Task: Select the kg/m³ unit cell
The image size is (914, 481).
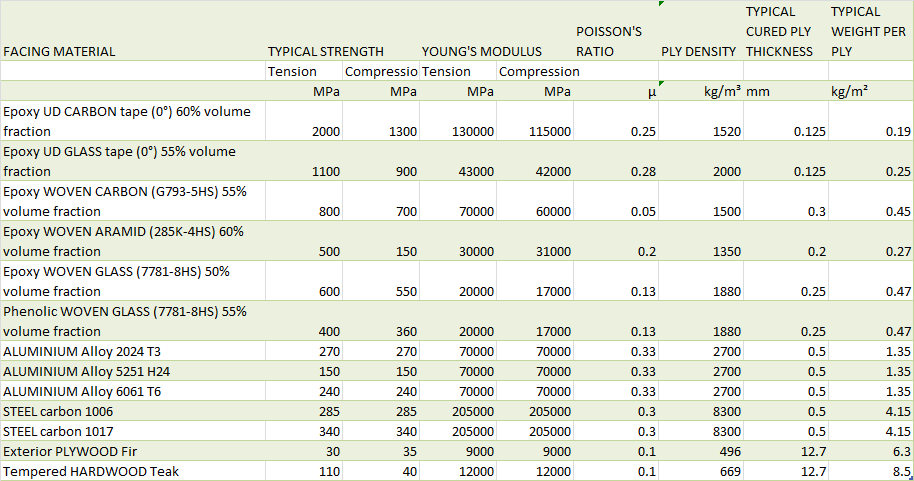Action: click(x=701, y=91)
